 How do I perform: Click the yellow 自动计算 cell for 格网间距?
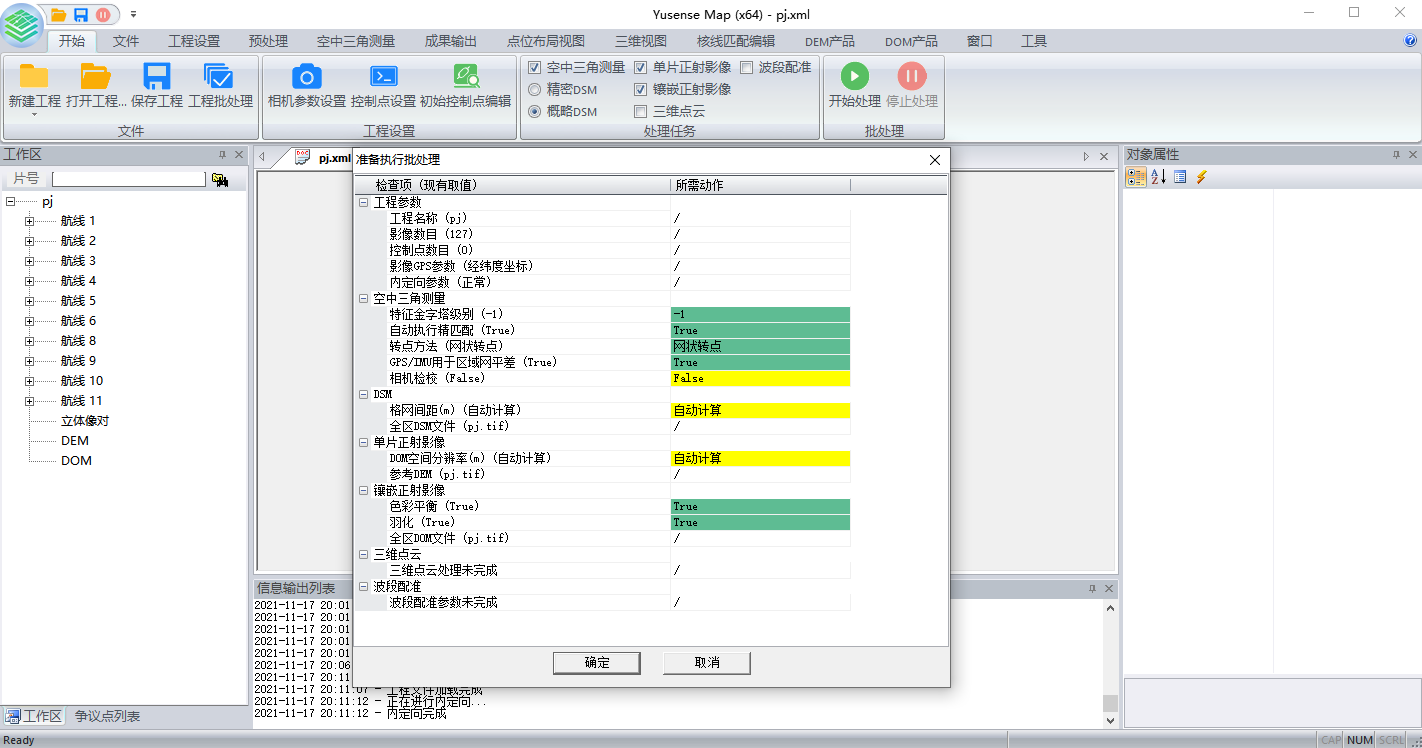[760, 410]
